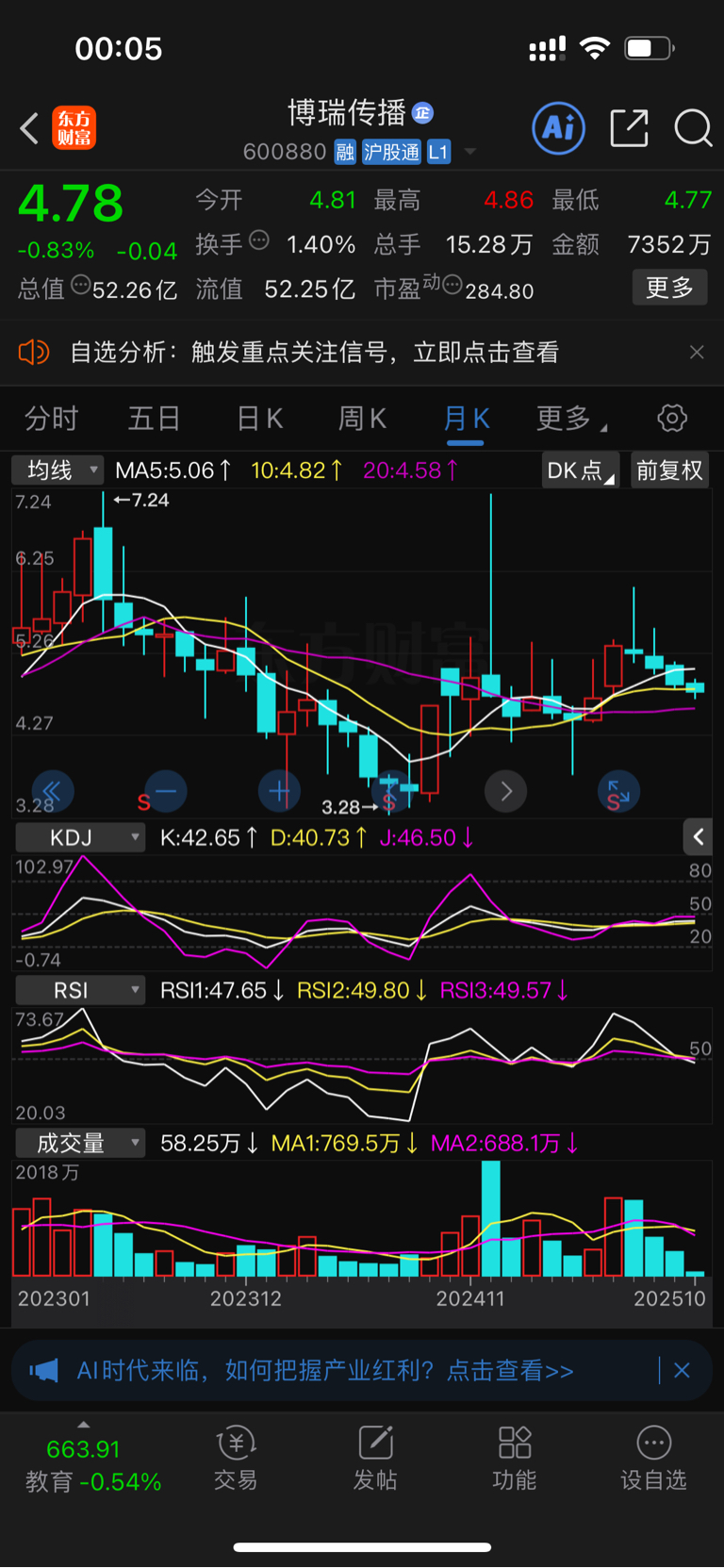Tap the info bubble beside 换手

point(259,240)
